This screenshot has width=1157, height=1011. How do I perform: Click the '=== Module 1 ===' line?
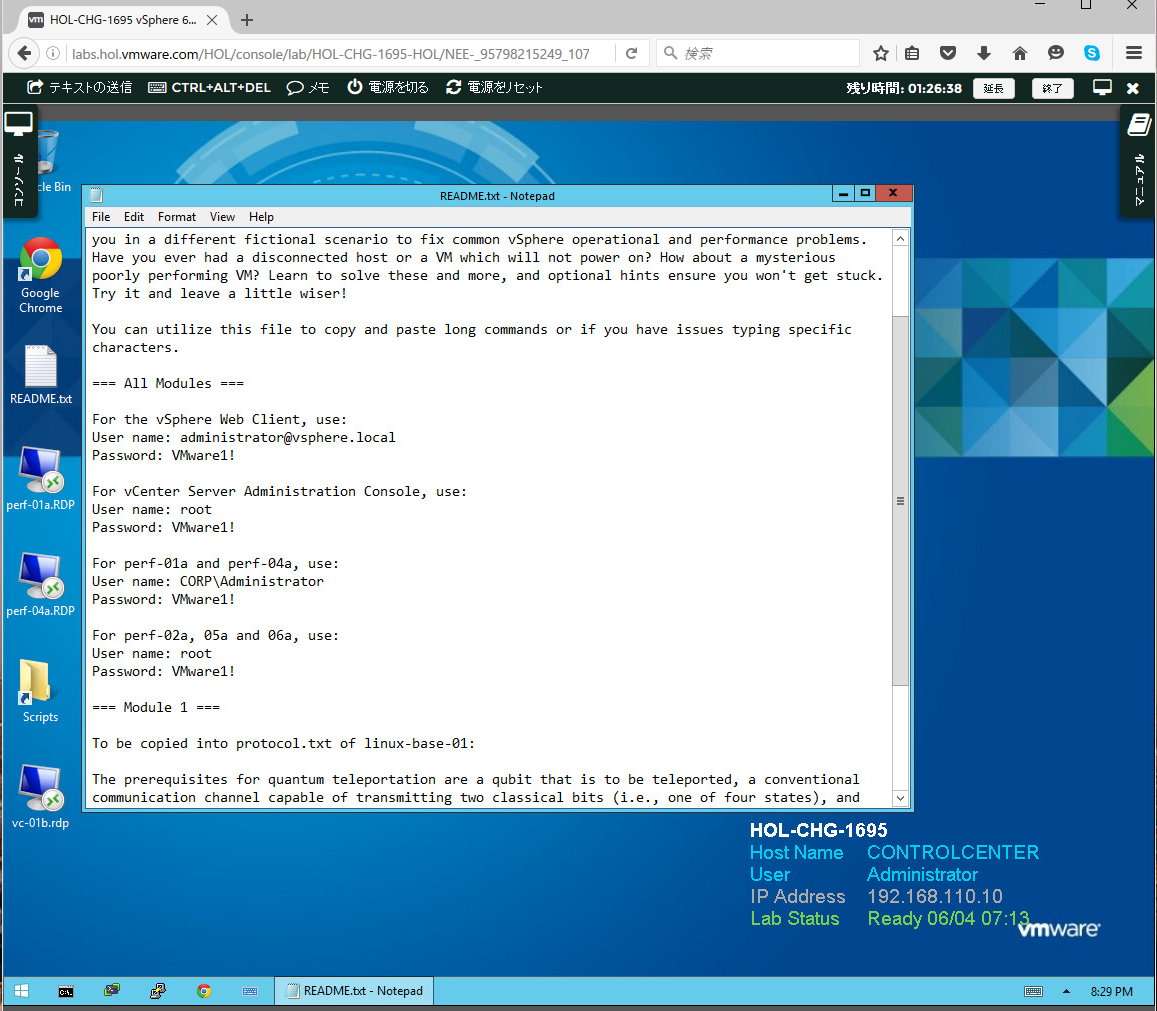point(156,707)
